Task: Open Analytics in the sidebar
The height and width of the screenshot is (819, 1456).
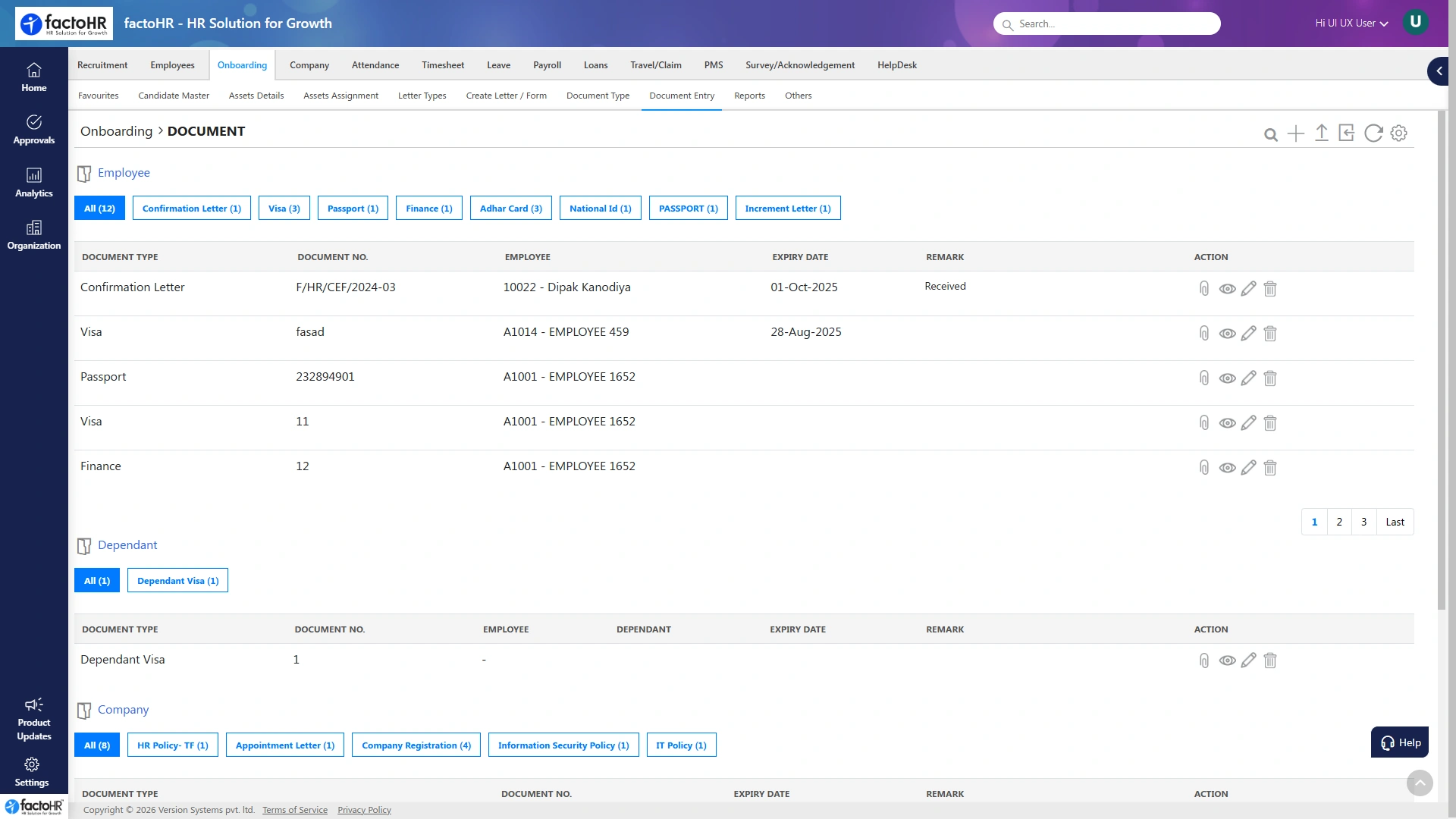Action: point(33,183)
